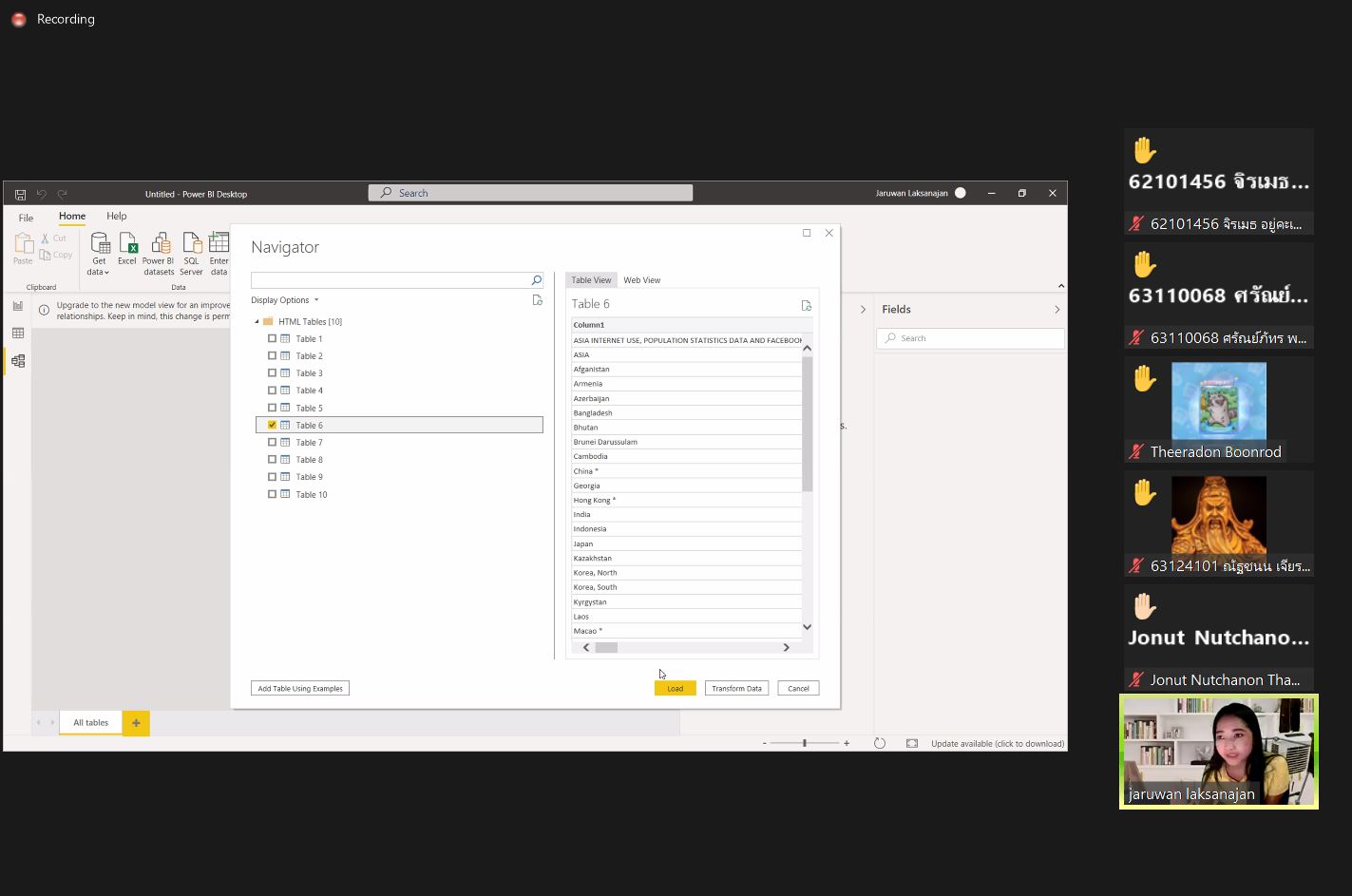Switch to Report view in left sidebar
The width and height of the screenshot is (1352, 896).
tap(18, 306)
